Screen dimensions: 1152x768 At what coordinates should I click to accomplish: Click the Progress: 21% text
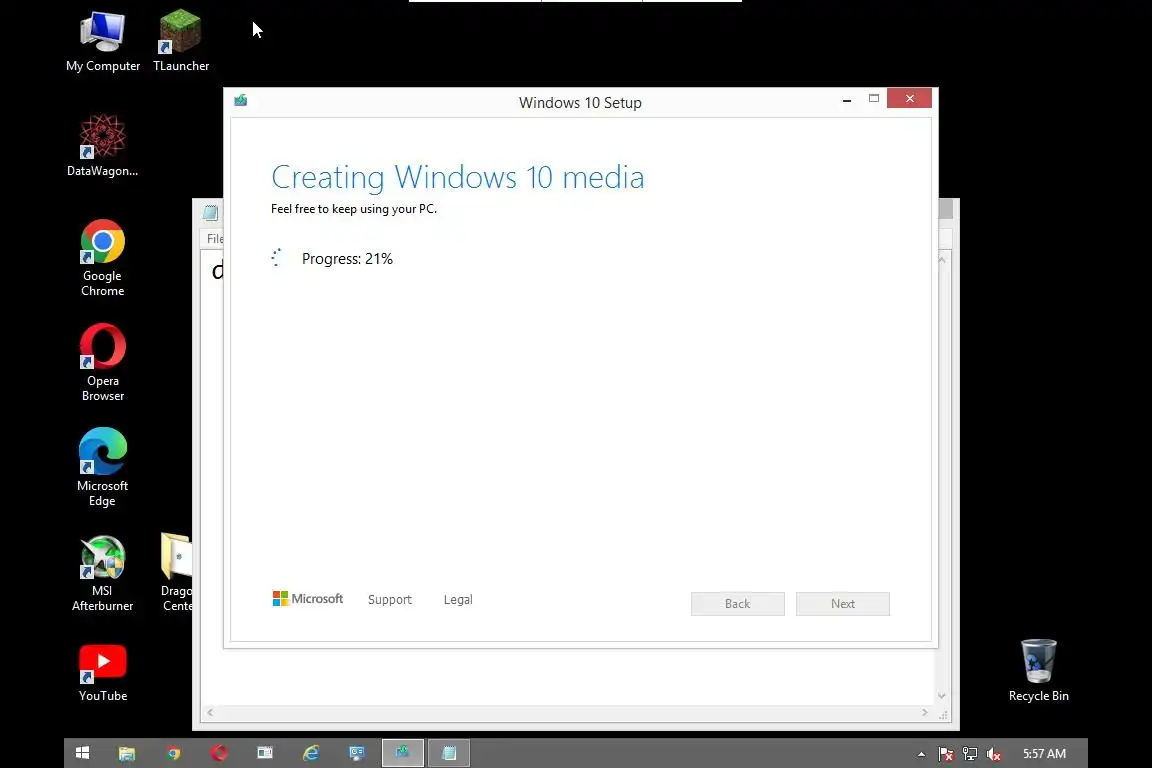coord(347,259)
